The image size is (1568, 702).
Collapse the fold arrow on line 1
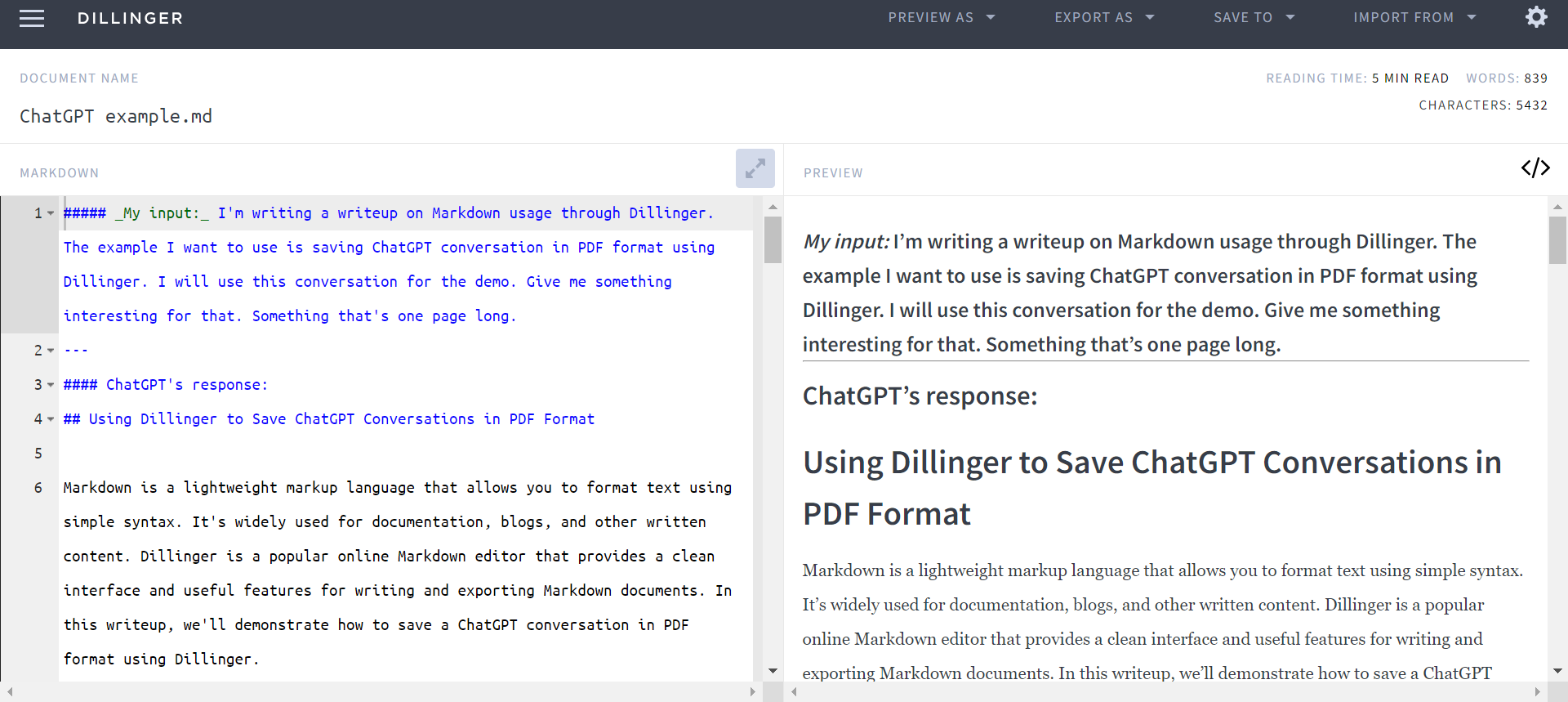point(51,213)
